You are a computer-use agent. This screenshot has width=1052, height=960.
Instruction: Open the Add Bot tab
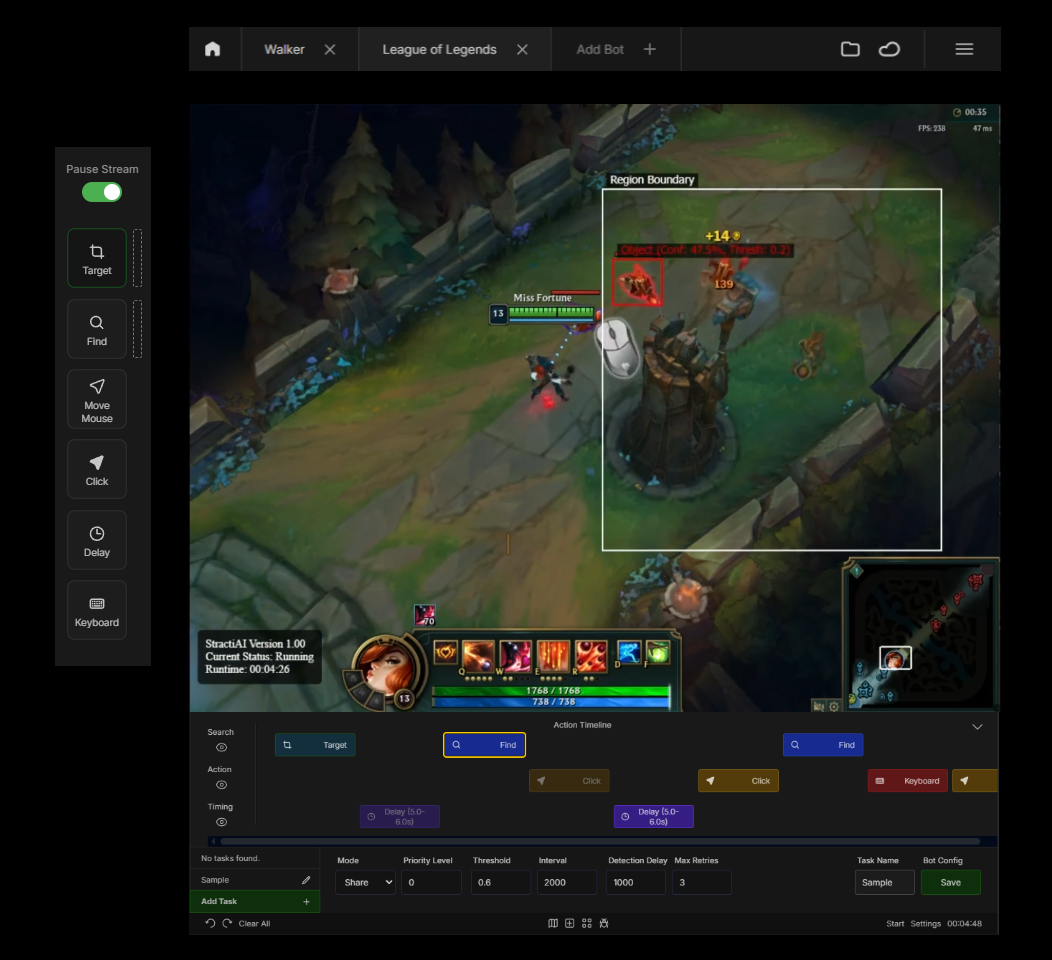click(600, 50)
